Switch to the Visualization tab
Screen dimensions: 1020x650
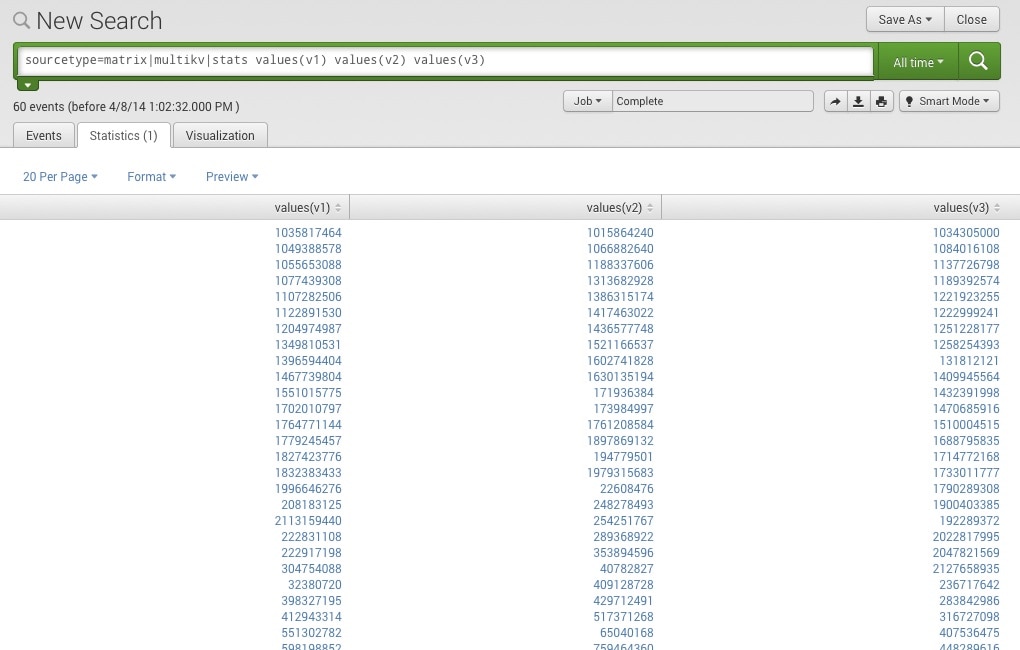220,135
